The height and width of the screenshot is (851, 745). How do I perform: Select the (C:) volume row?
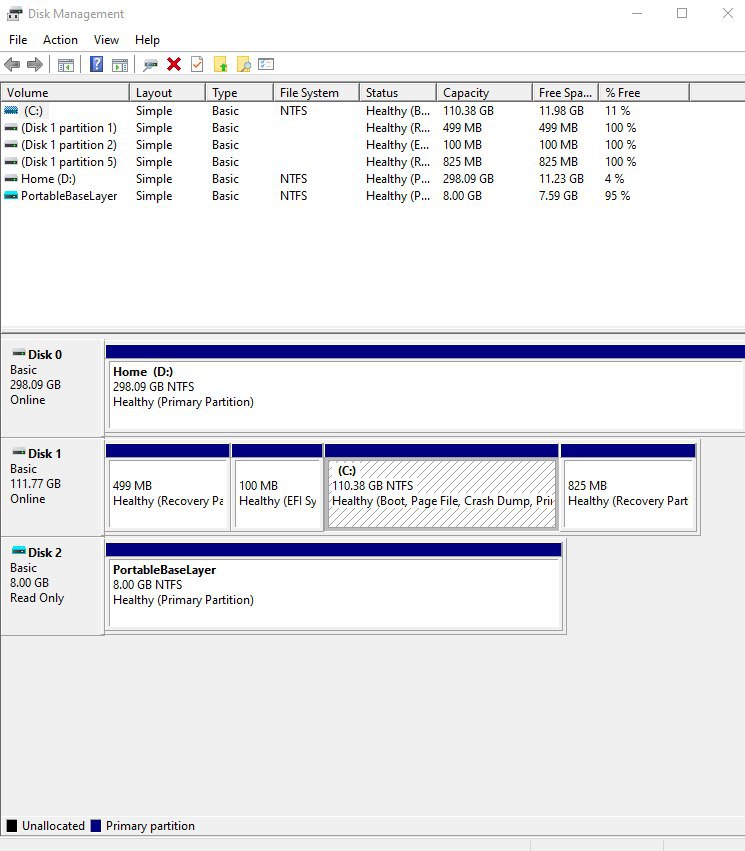[346, 111]
